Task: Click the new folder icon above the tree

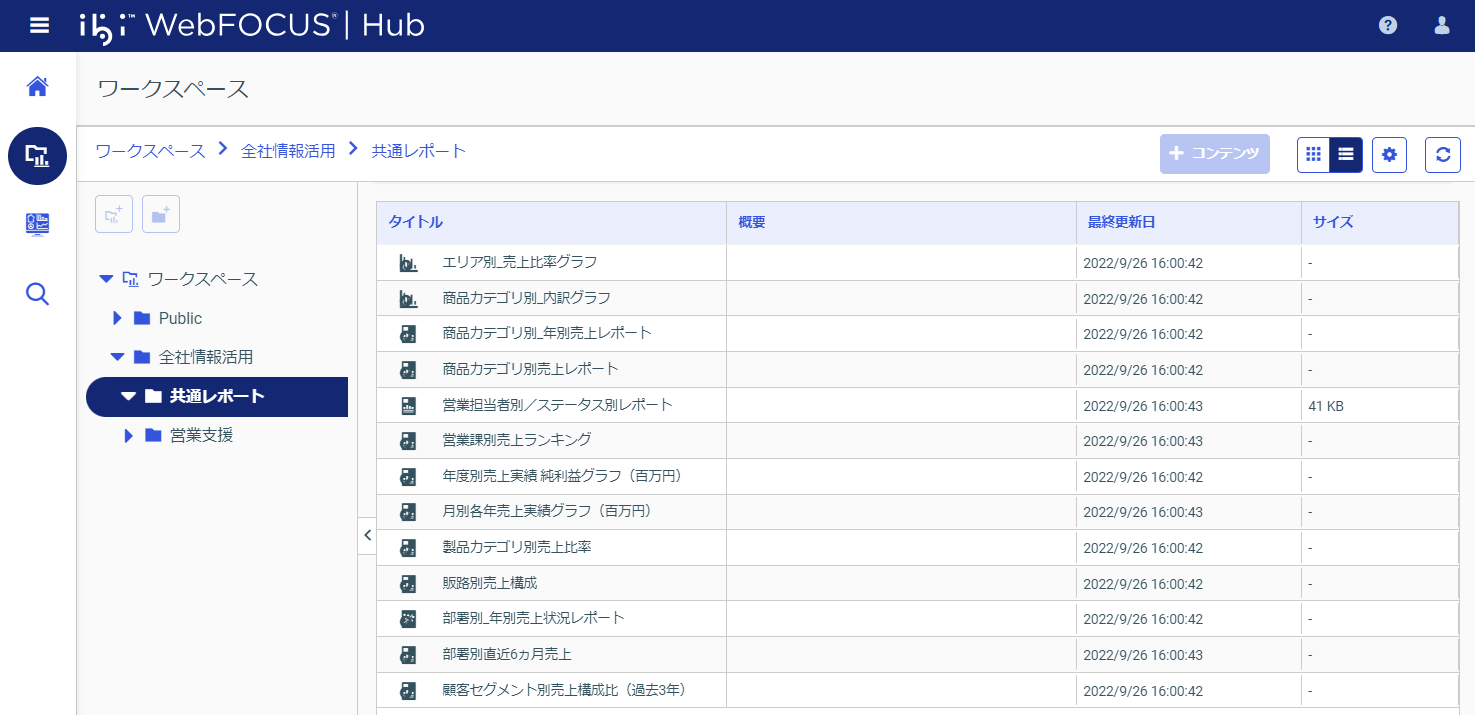Action: 160,213
